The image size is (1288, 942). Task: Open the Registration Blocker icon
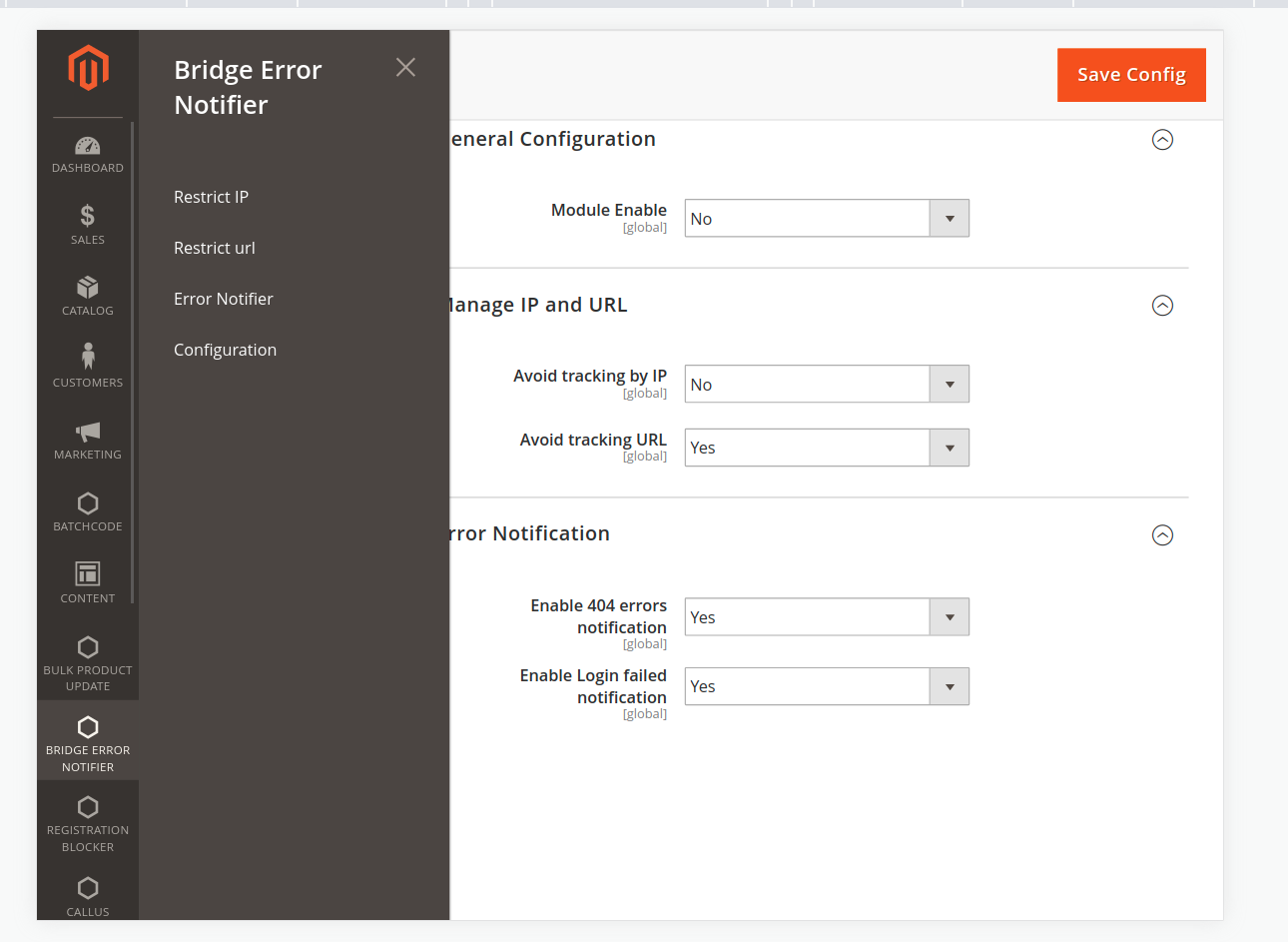click(x=88, y=807)
